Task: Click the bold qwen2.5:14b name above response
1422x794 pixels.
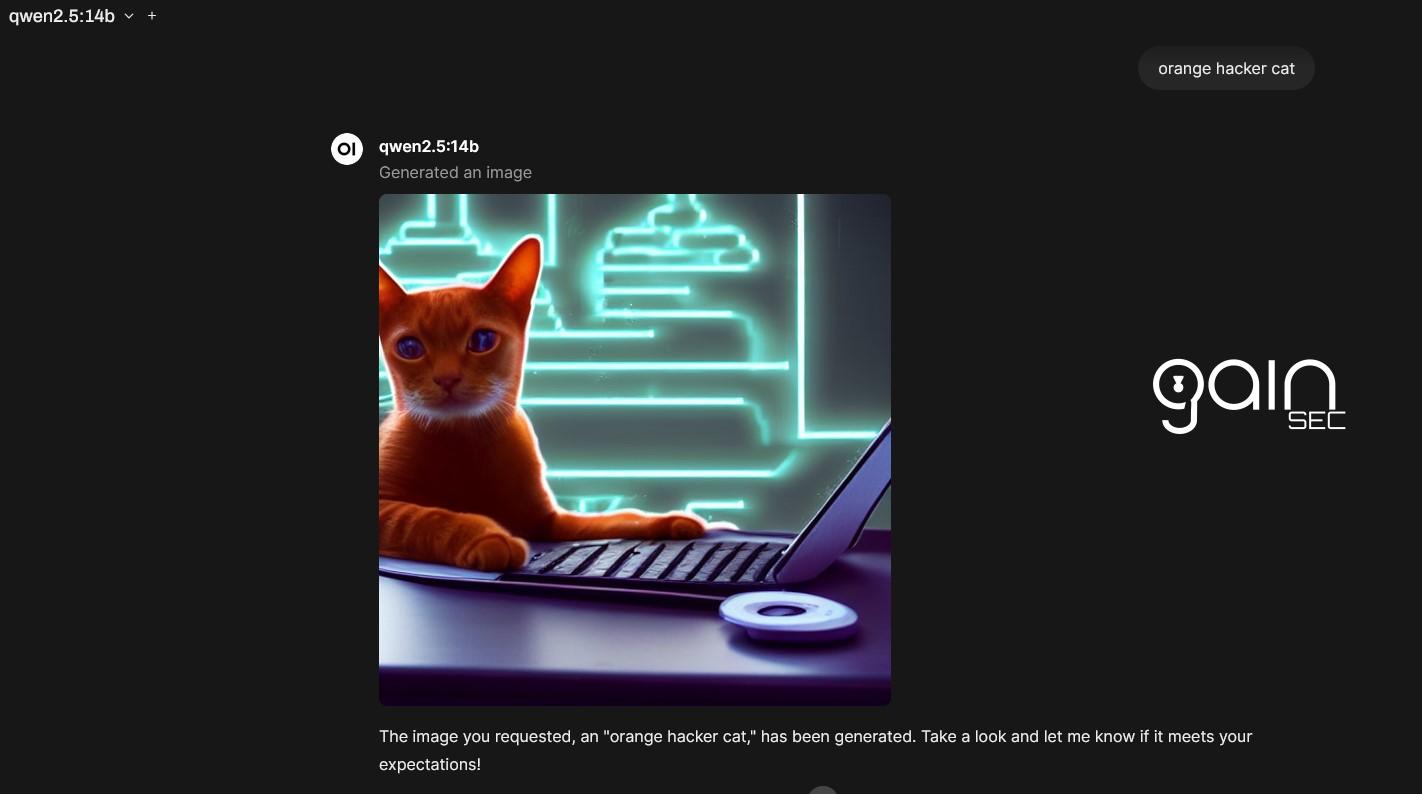Action: pyautogui.click(x=429, y=146)
